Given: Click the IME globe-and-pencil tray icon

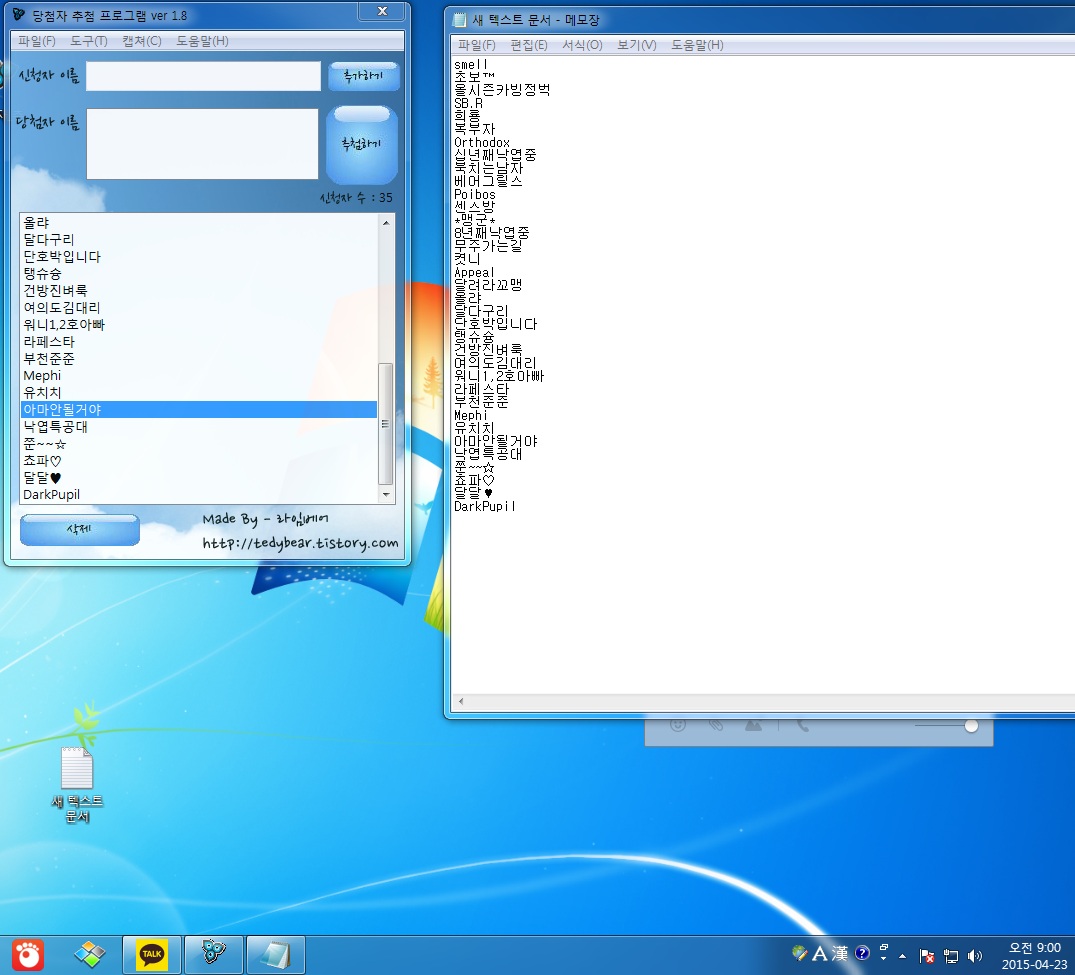Looking at the screenshot, I should [x=799, y=953].
